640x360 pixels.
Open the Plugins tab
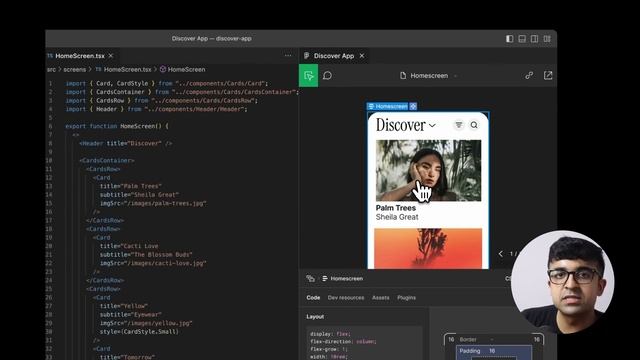(407, 298)
